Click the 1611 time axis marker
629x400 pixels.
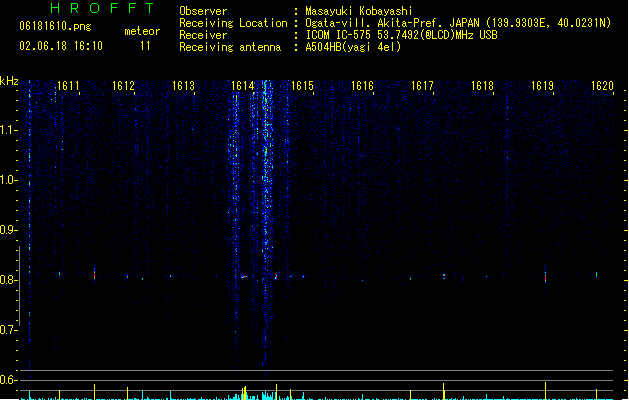click(68, 86)
